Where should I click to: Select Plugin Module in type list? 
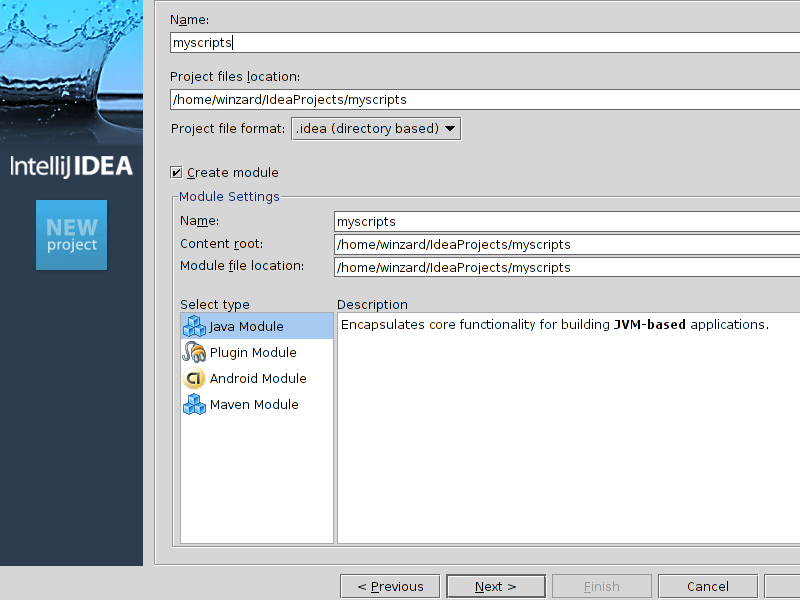pos(253,352)
